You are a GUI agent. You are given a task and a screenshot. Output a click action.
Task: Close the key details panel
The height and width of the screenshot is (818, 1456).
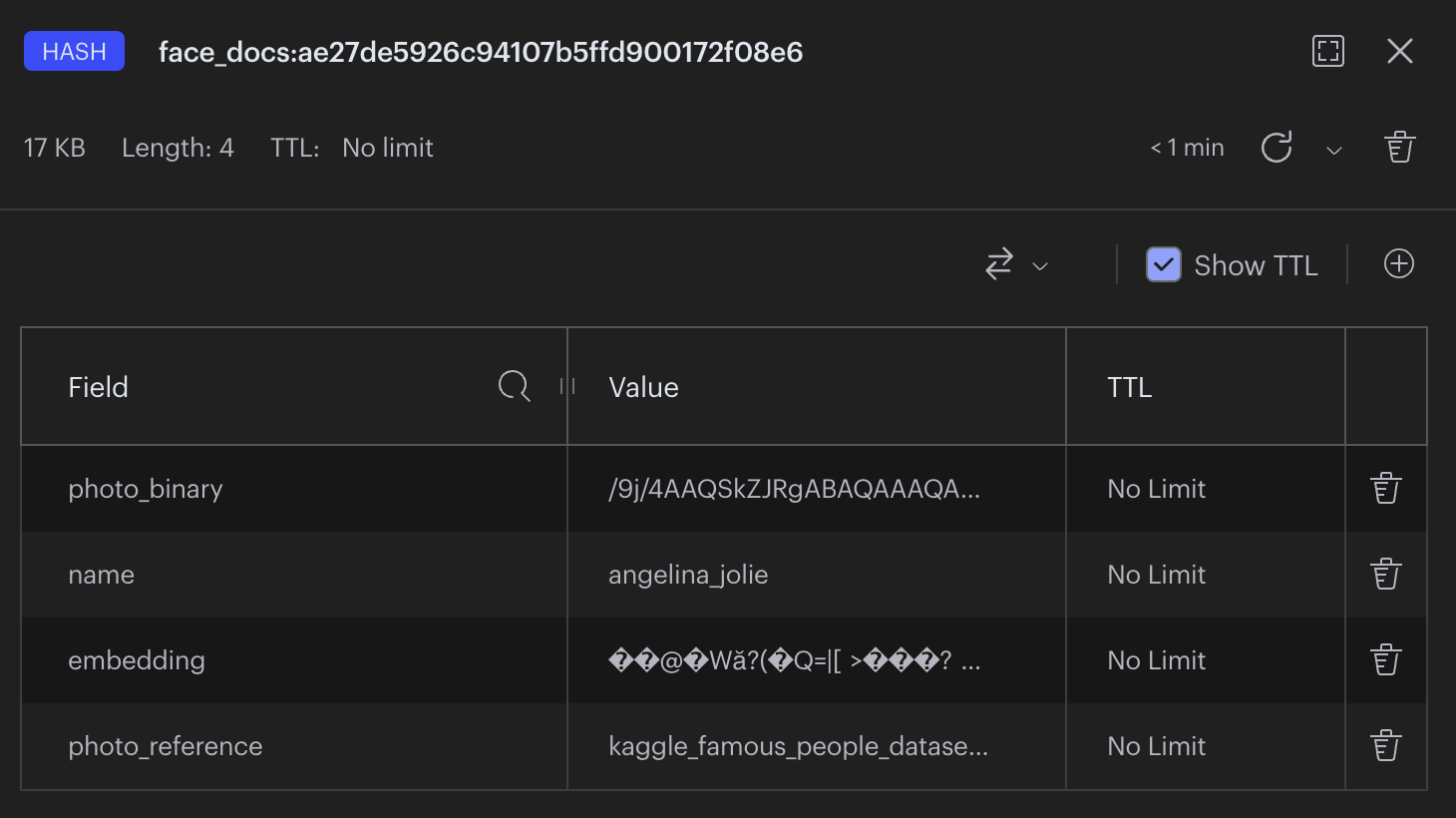[1399, 51]
